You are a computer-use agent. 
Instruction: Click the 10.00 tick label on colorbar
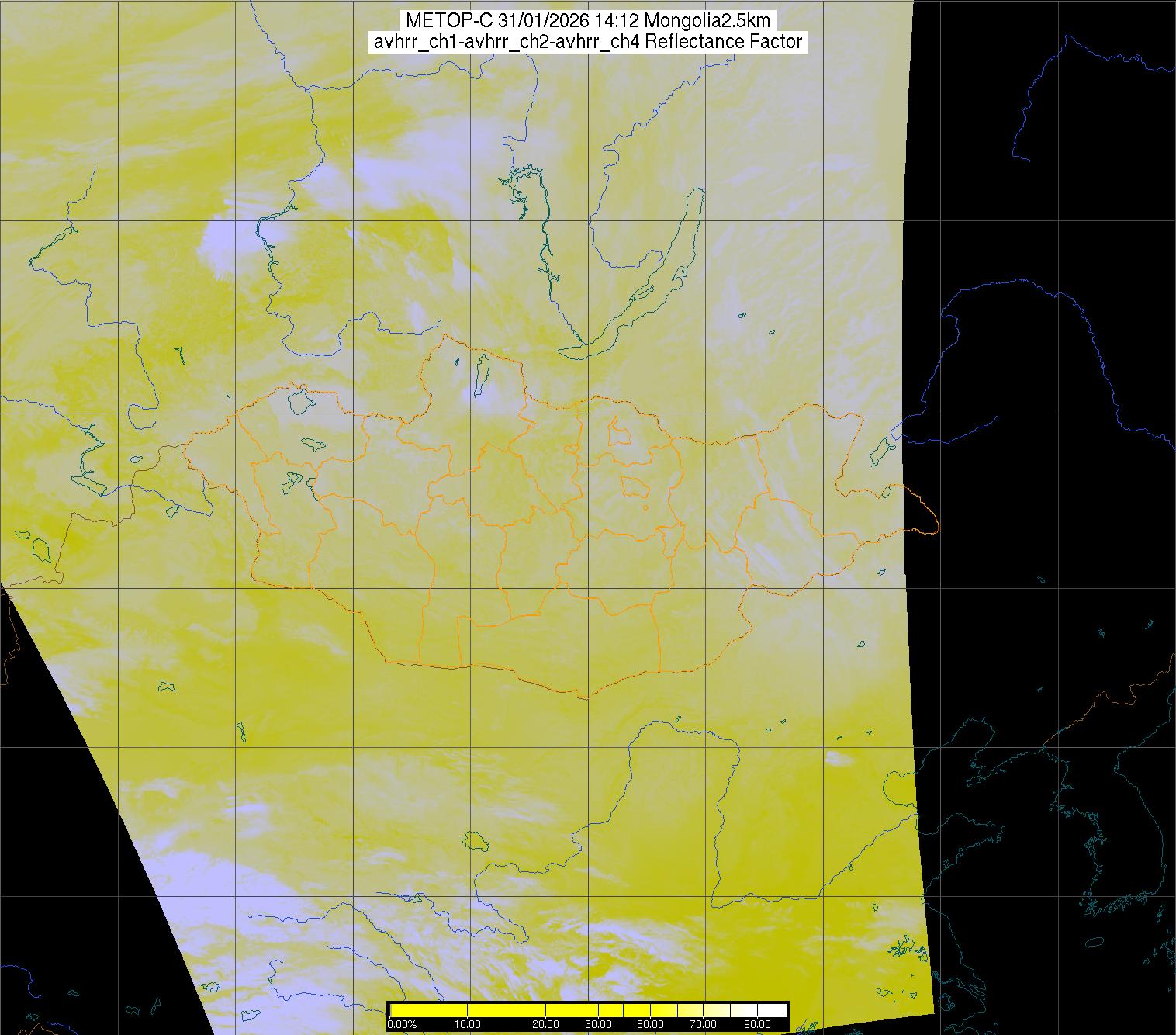(468, 1025)
